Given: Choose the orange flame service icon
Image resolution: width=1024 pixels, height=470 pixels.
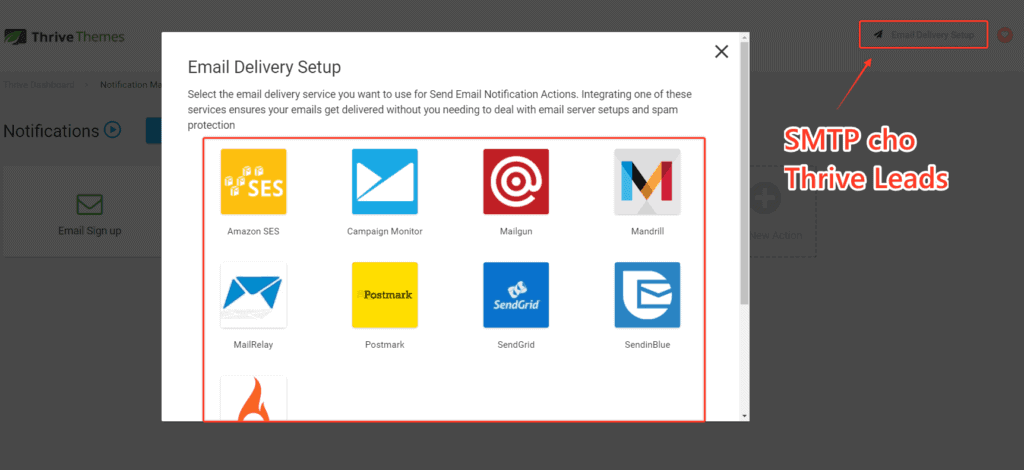Looking at the screenshot, I should coord(253,398).
